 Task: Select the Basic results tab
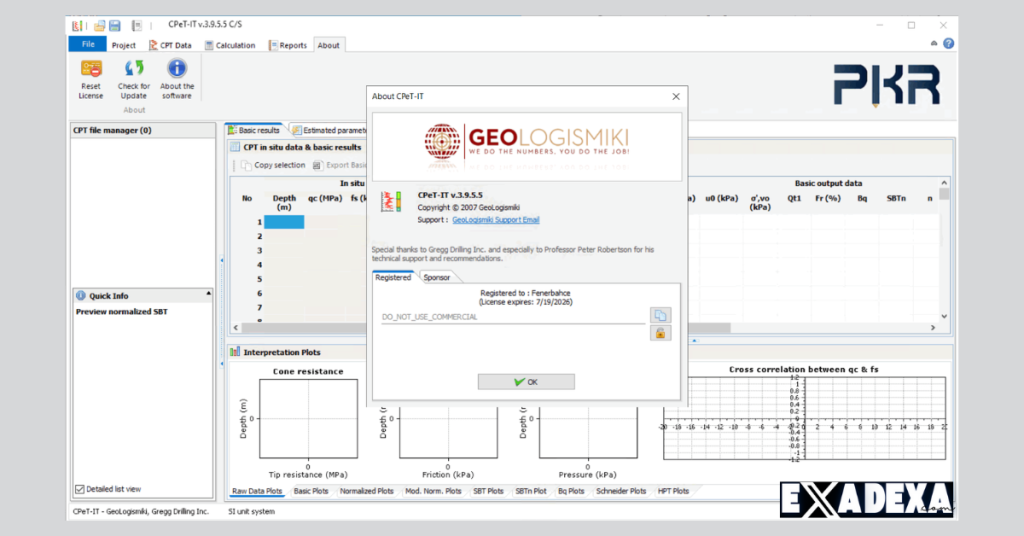pyautogui.click(x=253, y=131)
